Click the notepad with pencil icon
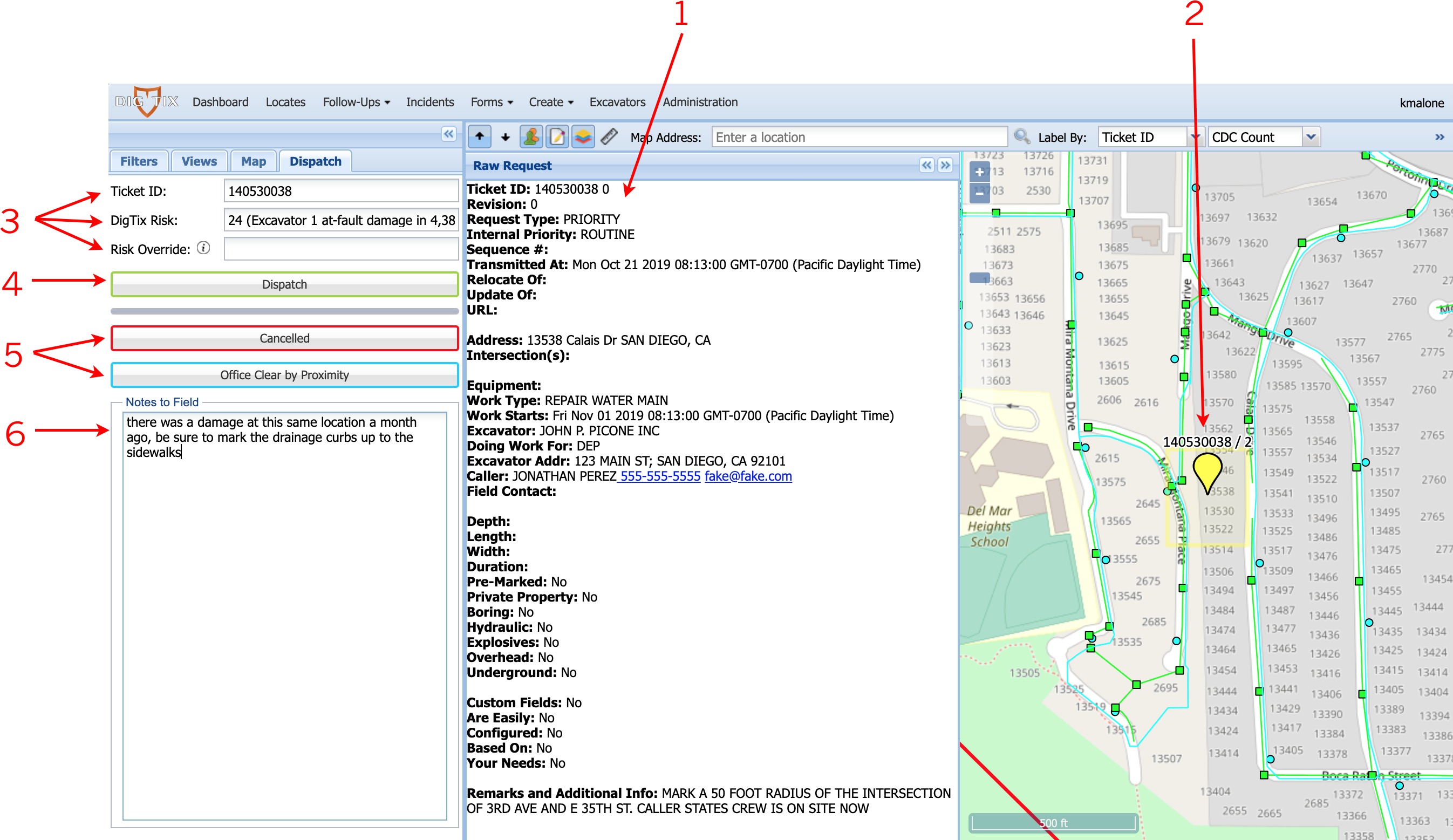The height and width of the screenshot is (840, 1453). pyautogui.click(x=557, y=136)
